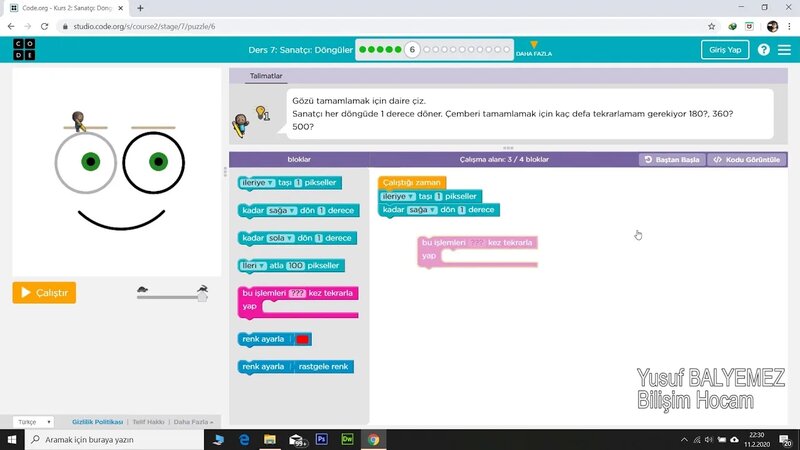Open Chrome three-dot menu

point(789,27)
